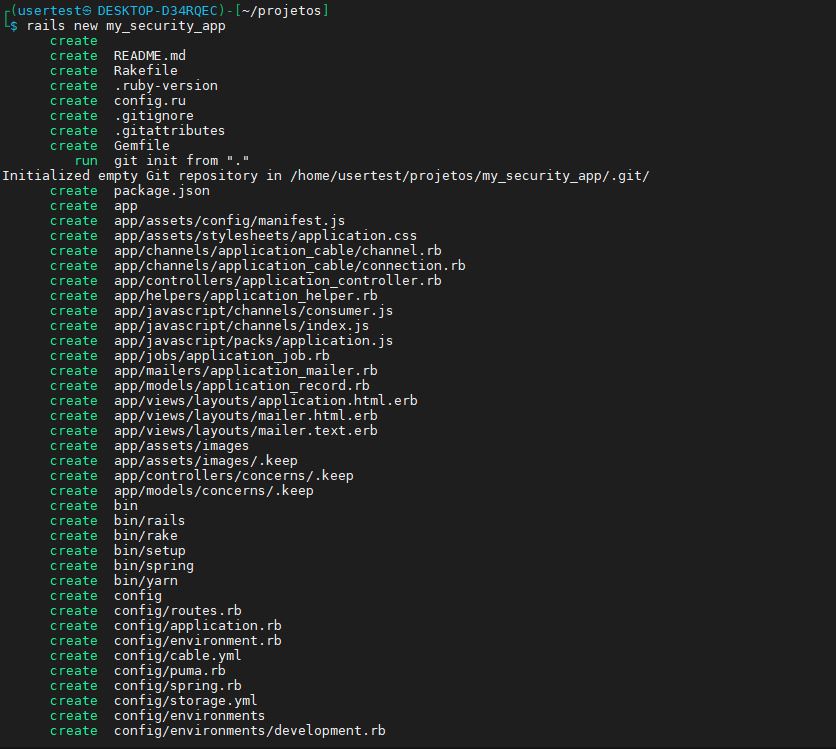
Task: Click the README.md file line
Action: (149, 56)
